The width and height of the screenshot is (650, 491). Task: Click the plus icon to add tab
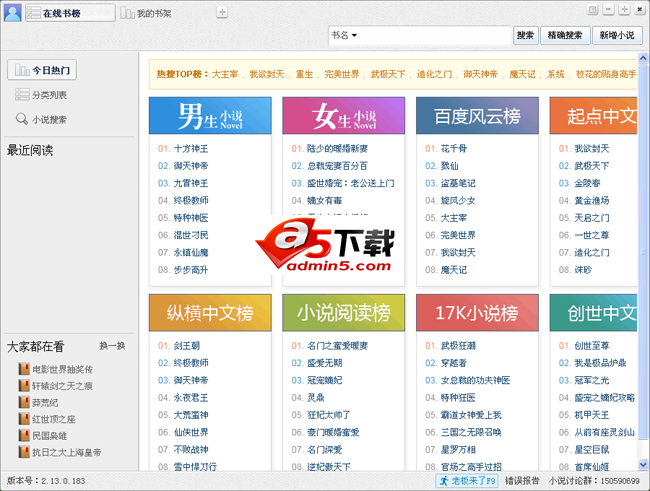coord(221,14)
